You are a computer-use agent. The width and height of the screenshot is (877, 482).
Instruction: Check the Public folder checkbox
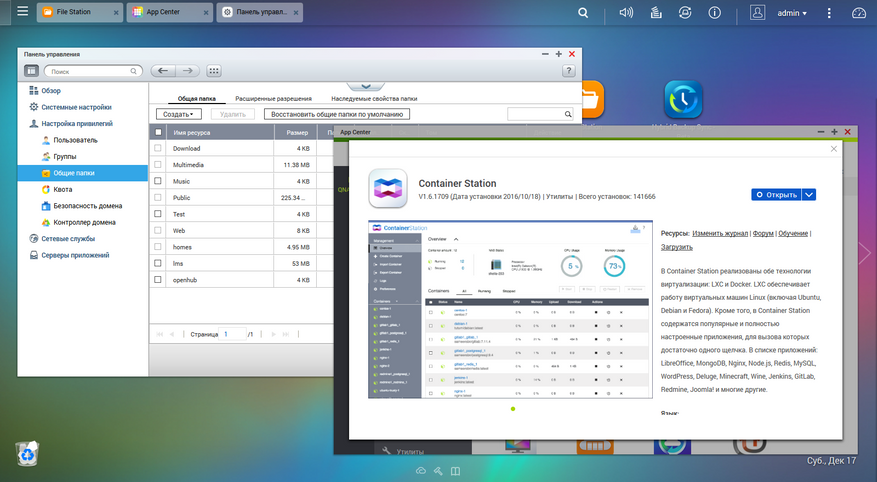pyautogui.click(x=158, y=197)
